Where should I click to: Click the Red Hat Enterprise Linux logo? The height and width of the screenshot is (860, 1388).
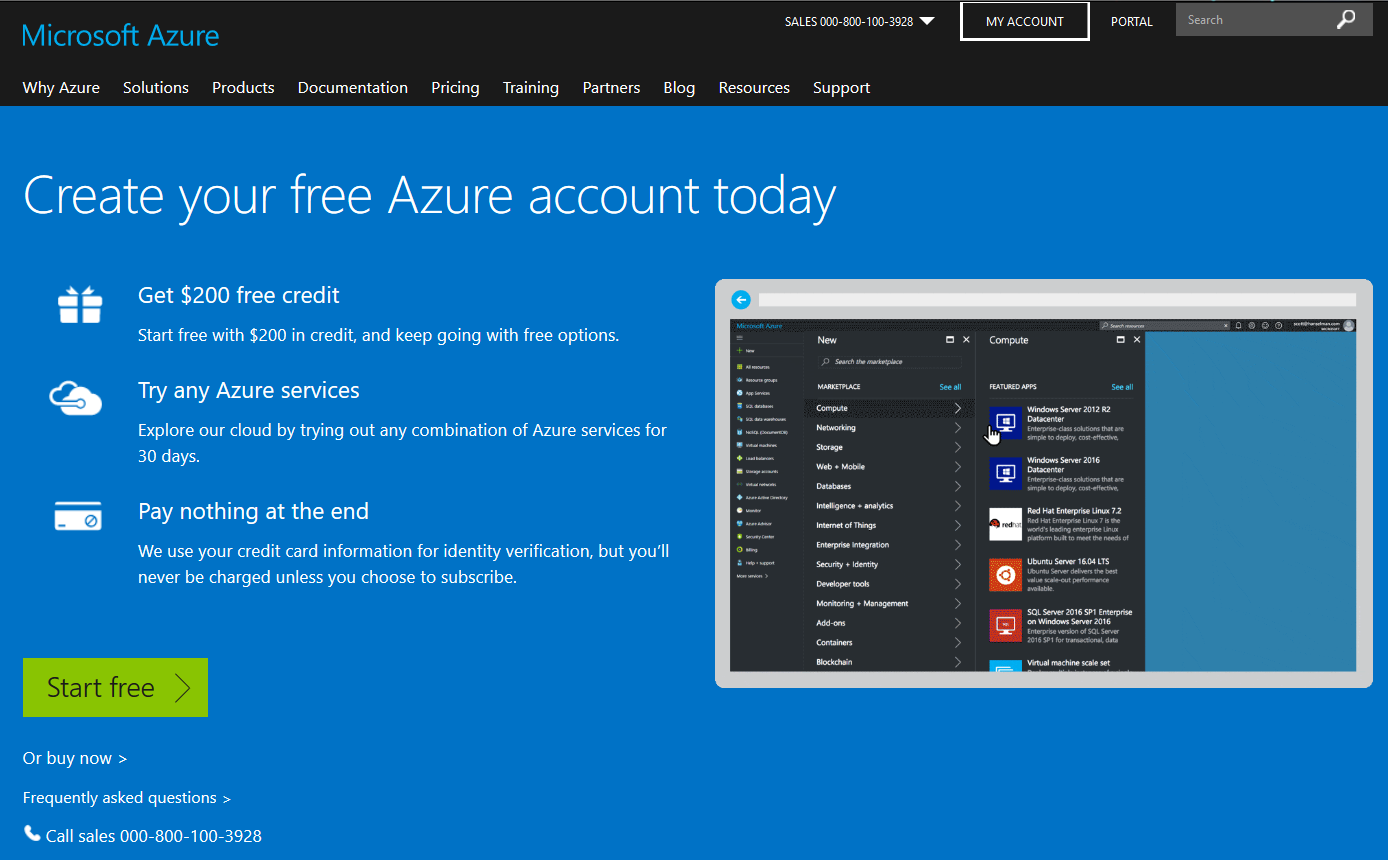[1005, 524]
